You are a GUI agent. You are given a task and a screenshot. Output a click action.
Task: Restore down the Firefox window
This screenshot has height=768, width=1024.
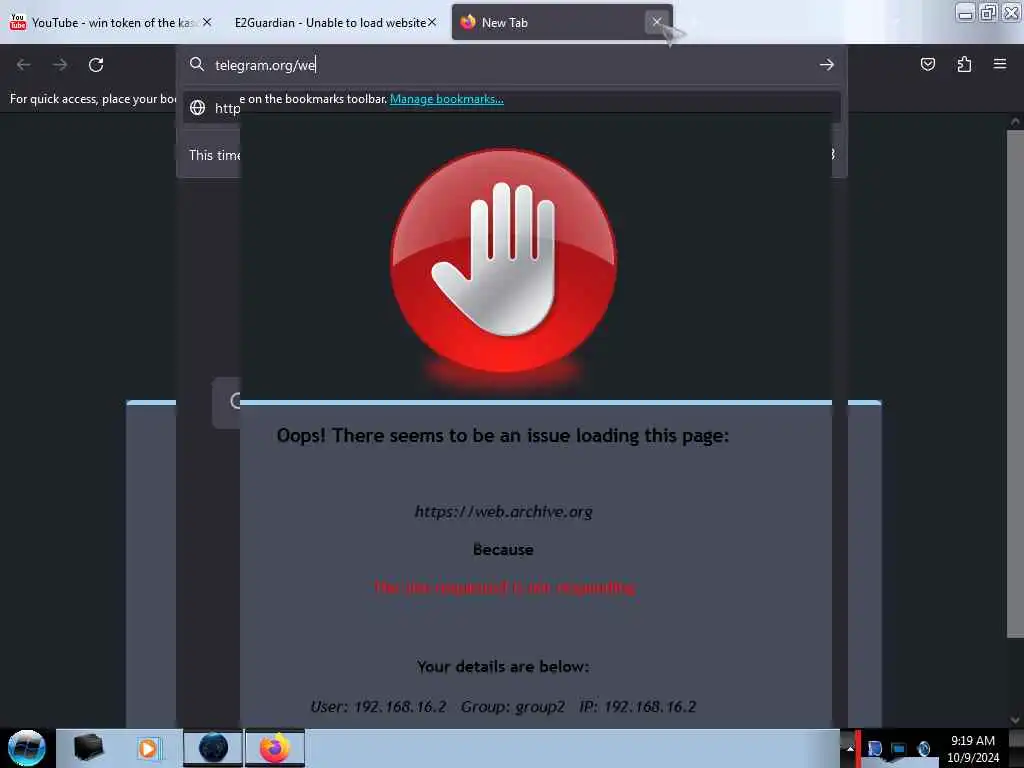click(x=988, y=12)
